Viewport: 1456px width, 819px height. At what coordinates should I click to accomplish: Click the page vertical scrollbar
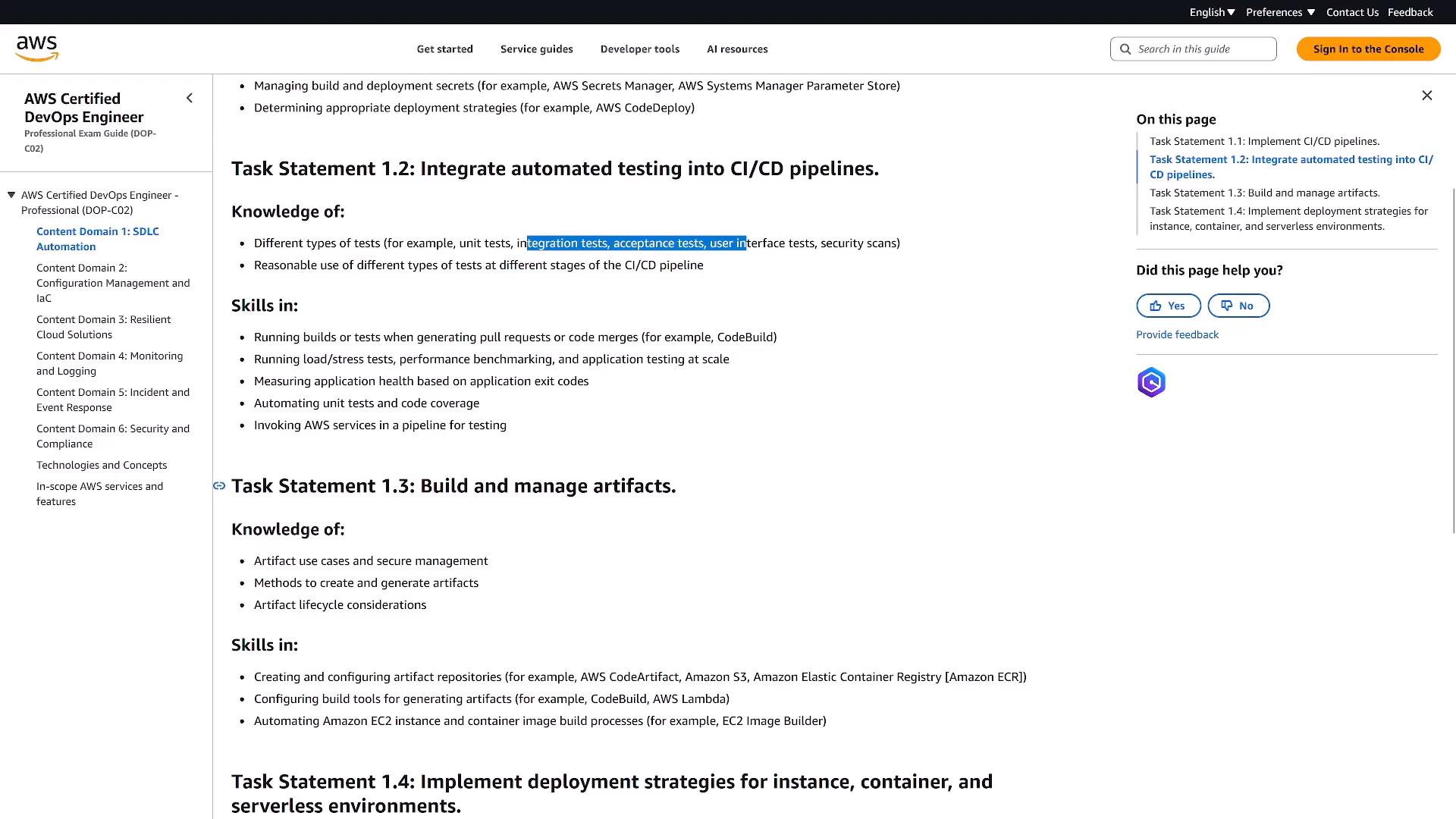click(1453, 361)
